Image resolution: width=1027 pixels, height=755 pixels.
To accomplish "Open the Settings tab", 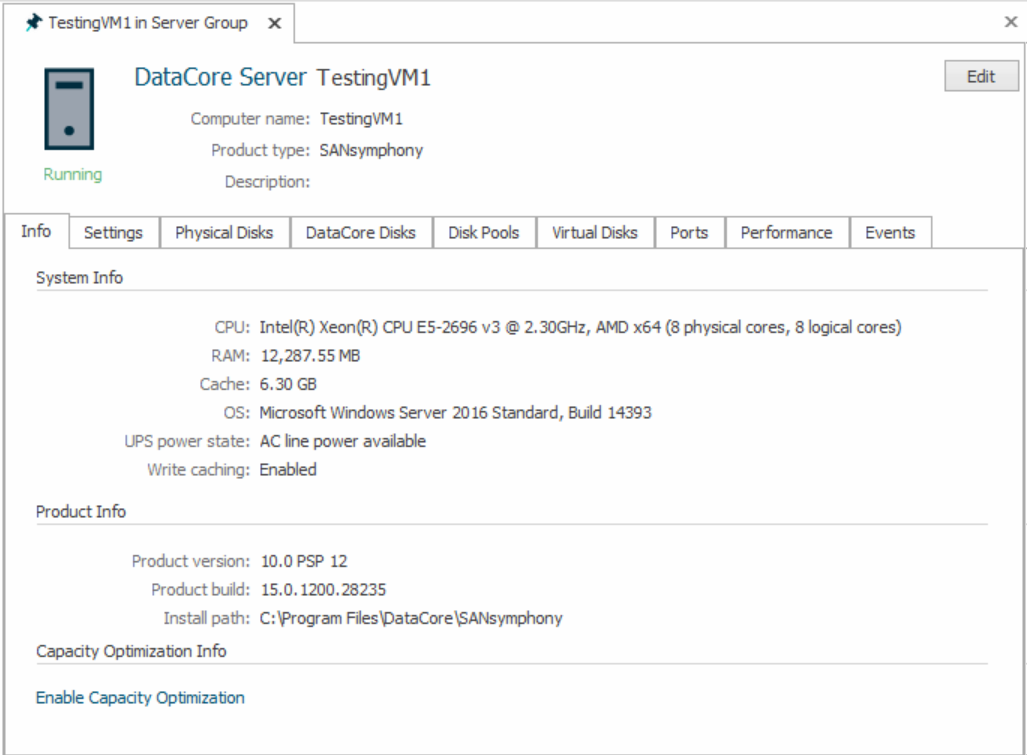I will click(113, 233).
